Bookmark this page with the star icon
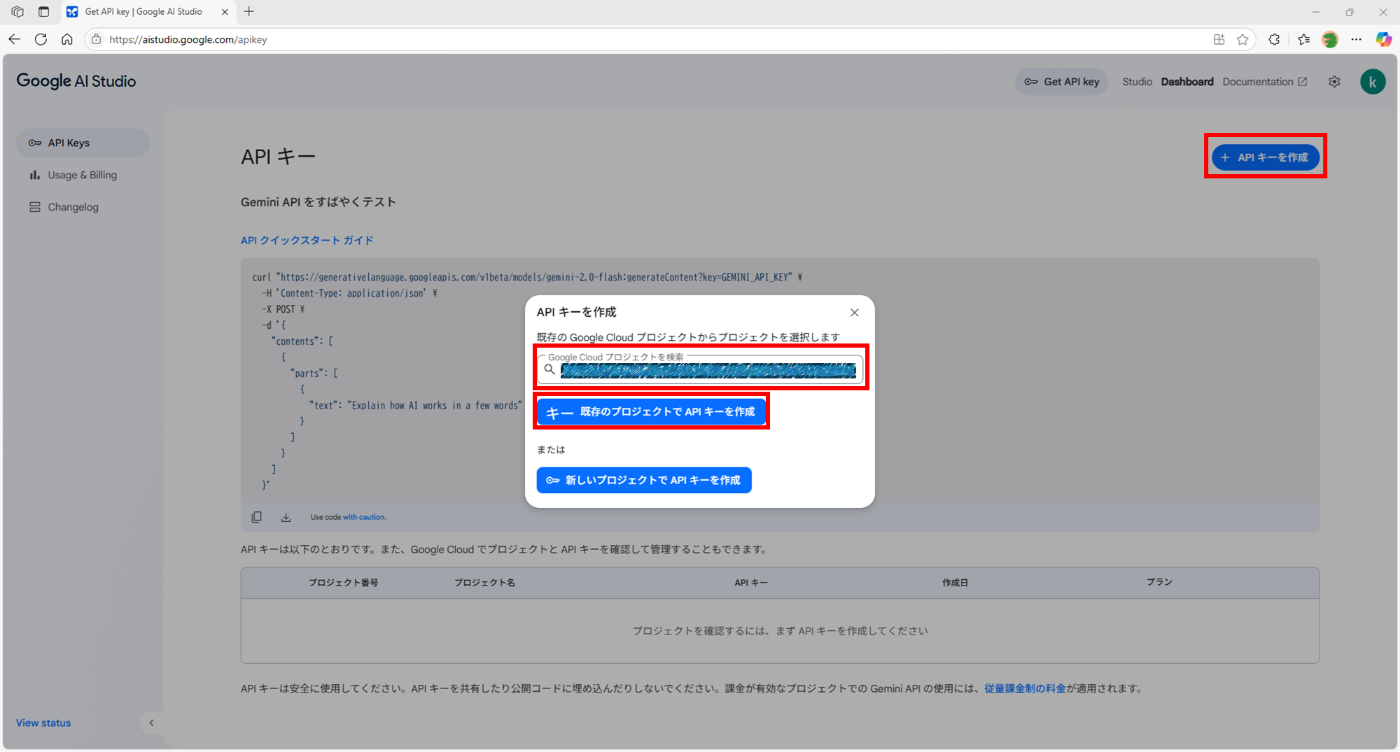 click(1243, 39)
